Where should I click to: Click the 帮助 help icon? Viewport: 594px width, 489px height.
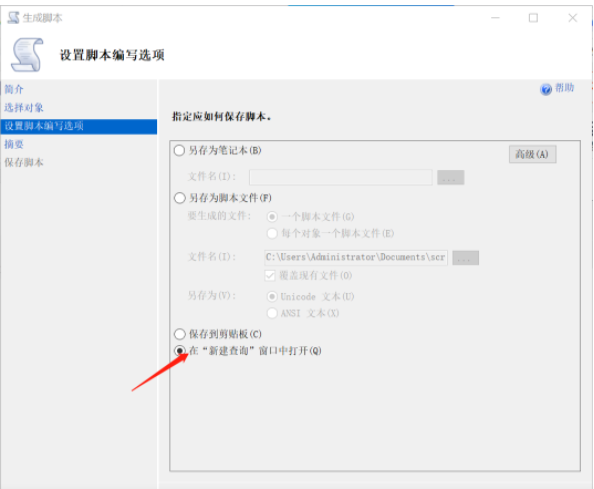point(546,89)
